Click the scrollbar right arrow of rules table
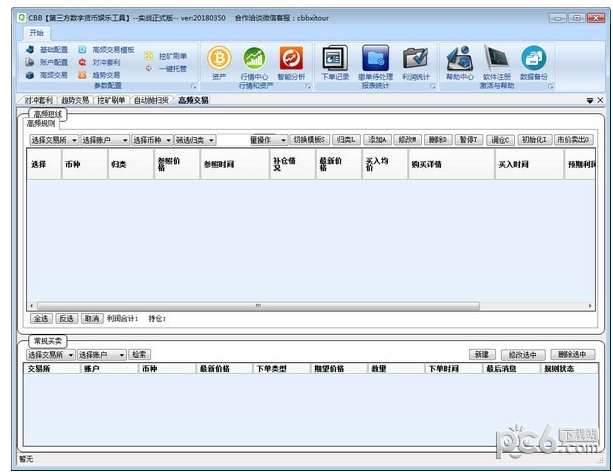The image size is (613, 472). coord(590,306)
